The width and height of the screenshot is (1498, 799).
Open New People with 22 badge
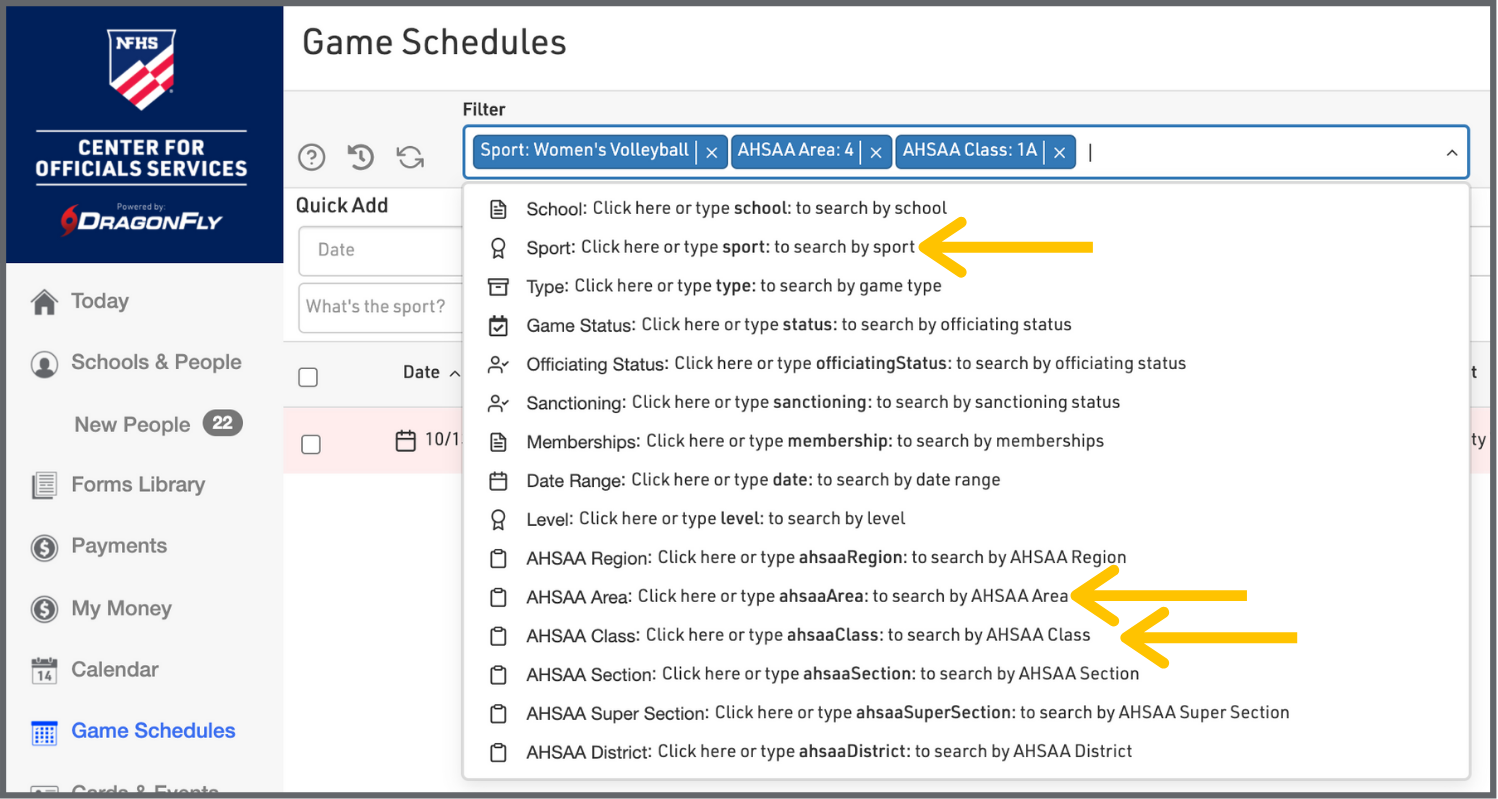(x=132, y=425)
